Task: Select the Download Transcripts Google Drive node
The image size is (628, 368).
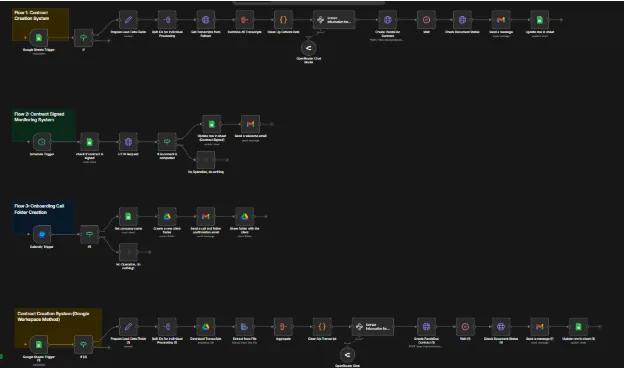Action: tap(205, 327)
